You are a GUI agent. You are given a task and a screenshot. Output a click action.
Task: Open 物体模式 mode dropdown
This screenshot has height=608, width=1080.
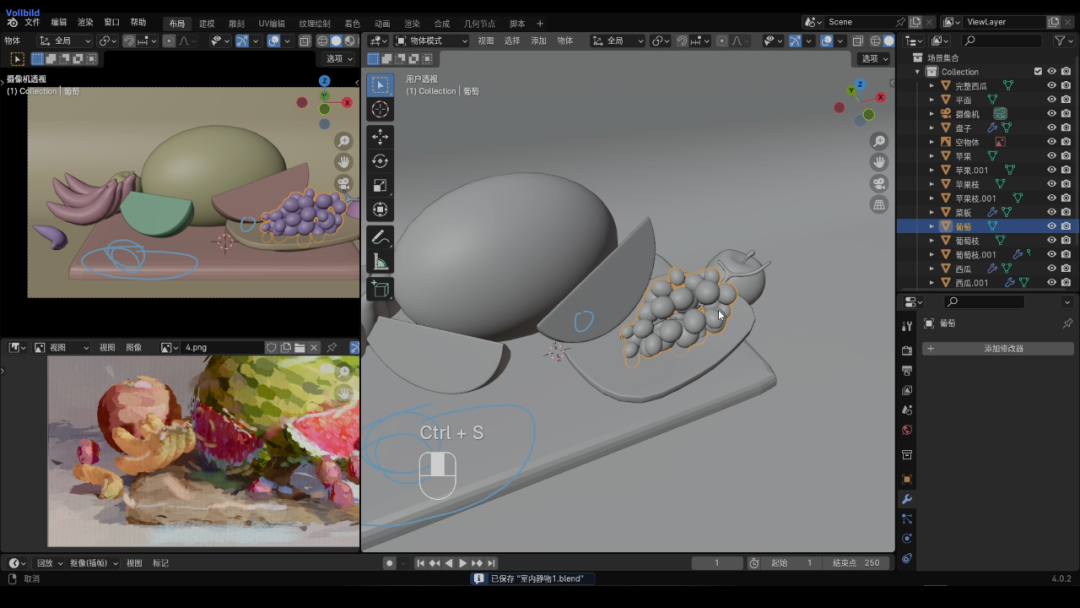(x=432, y=41)
